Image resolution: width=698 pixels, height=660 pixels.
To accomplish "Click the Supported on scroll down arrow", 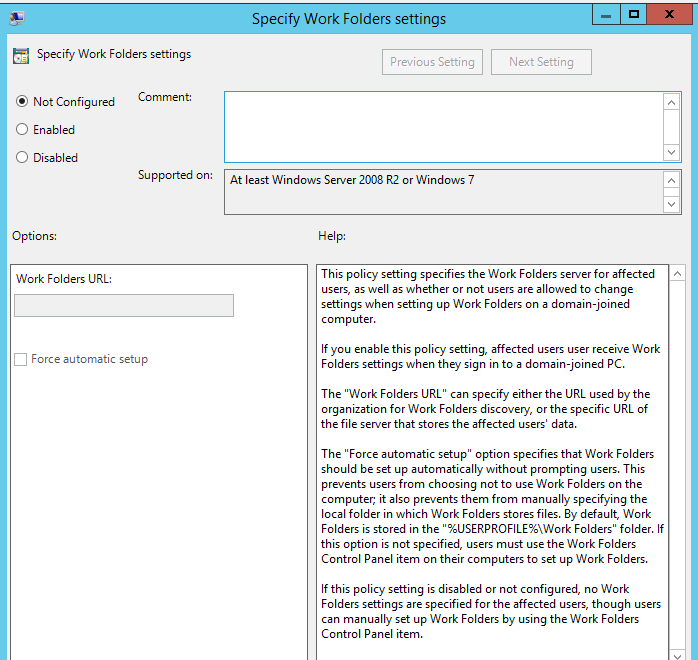I will [672, 204].
